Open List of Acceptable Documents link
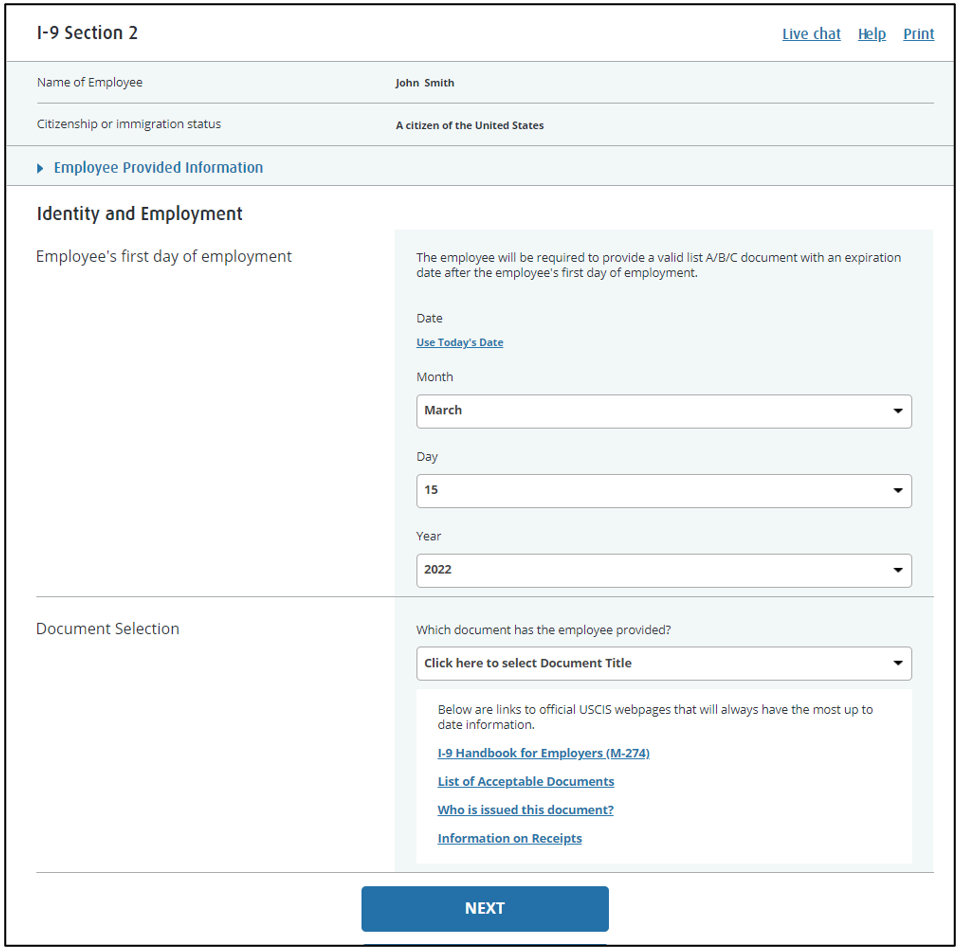960x952 pixels. click(x=525, y=782)
